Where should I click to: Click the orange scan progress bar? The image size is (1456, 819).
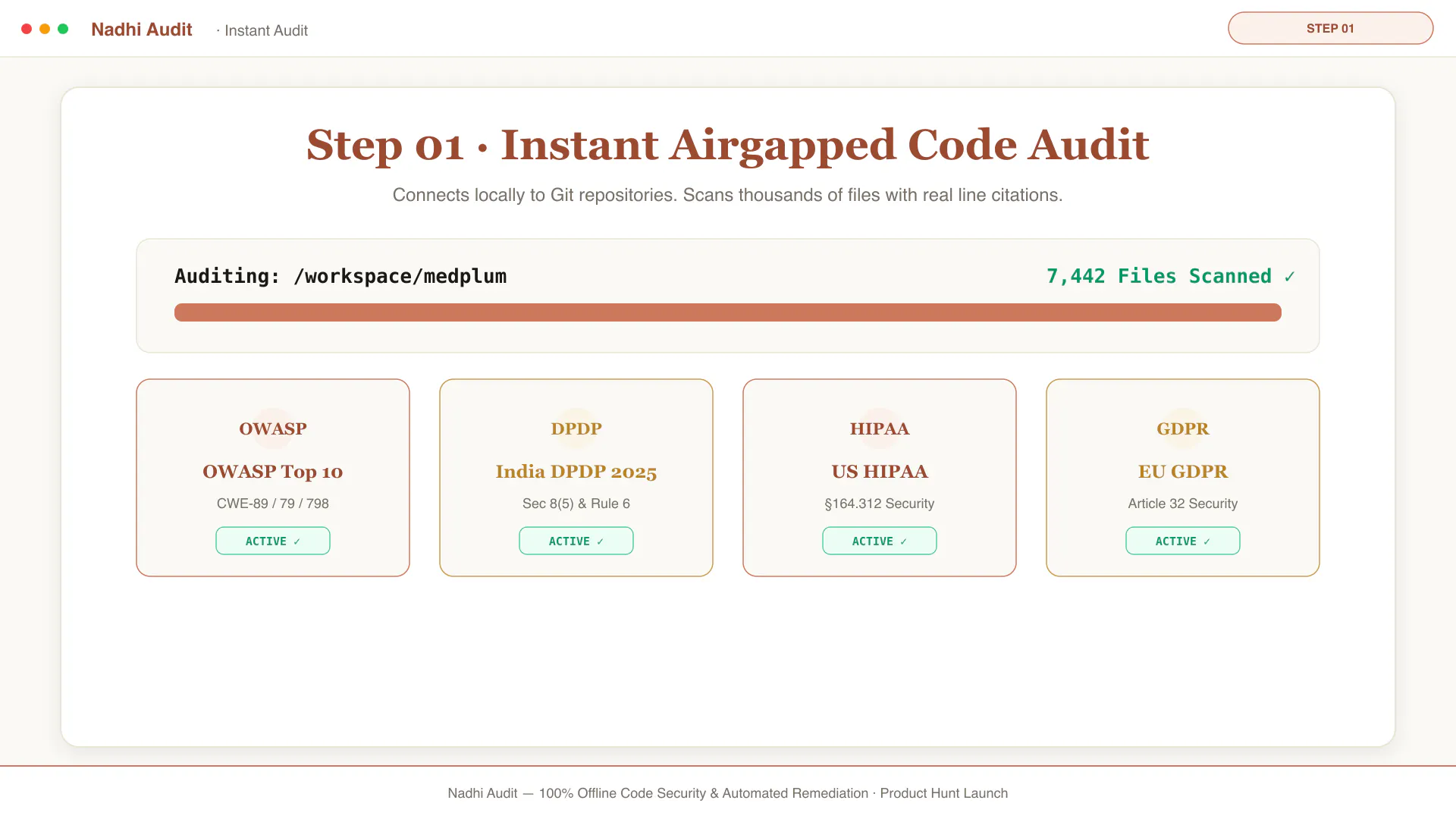728,312
